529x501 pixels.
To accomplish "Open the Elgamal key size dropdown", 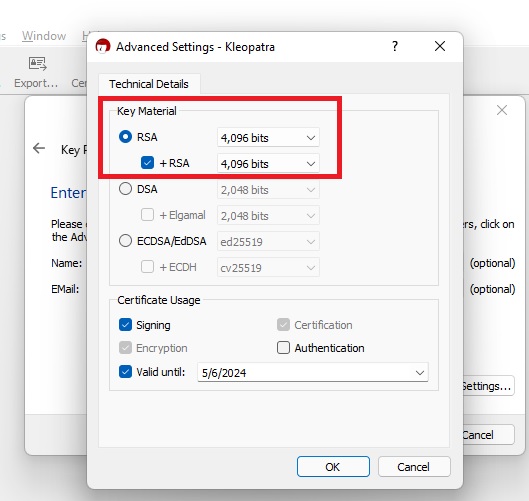I will click(x=268, y=215).
